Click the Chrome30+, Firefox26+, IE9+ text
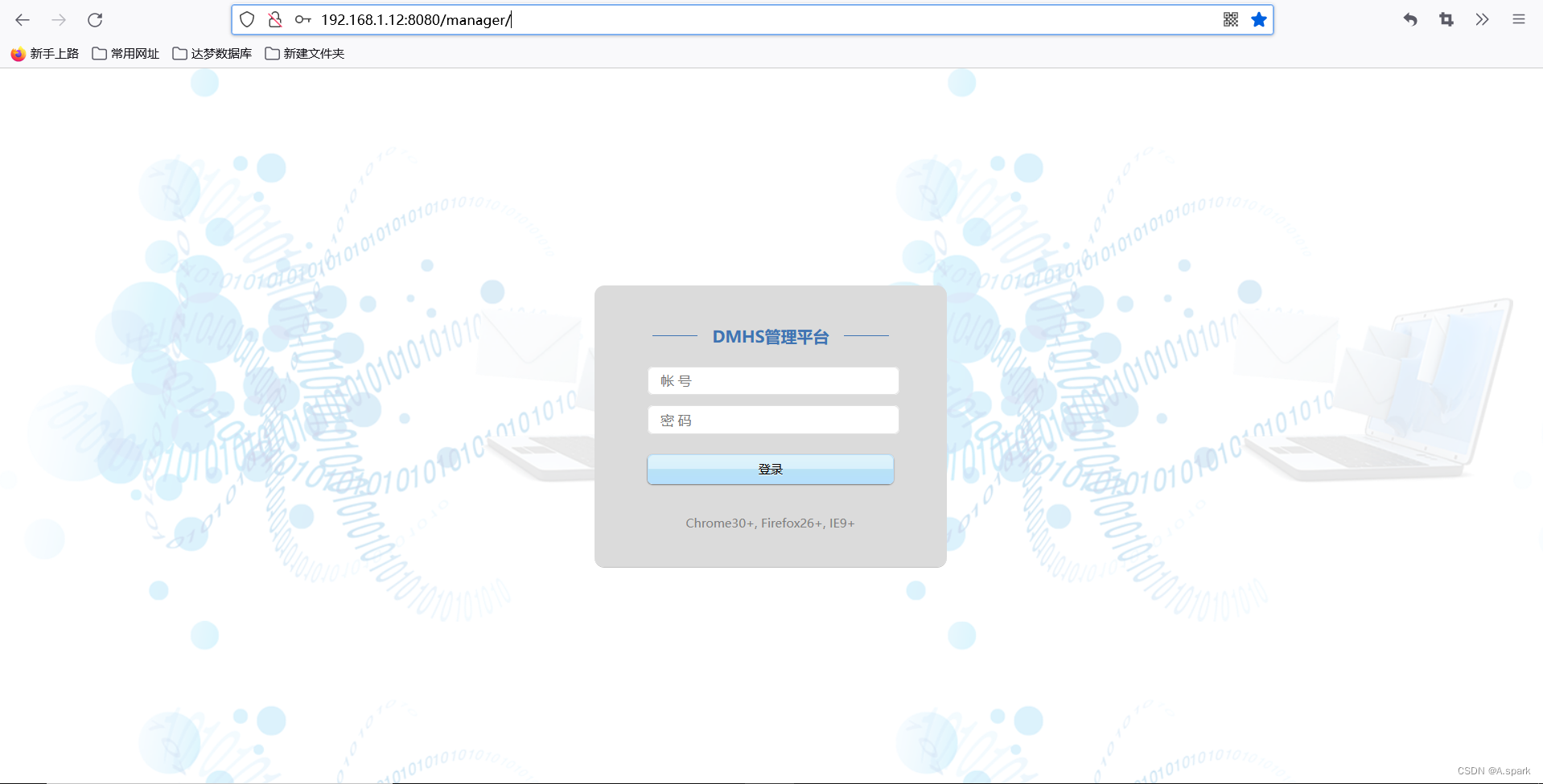Image resolution: width=1543 pixels, height=784 pixels. (770, 523)
